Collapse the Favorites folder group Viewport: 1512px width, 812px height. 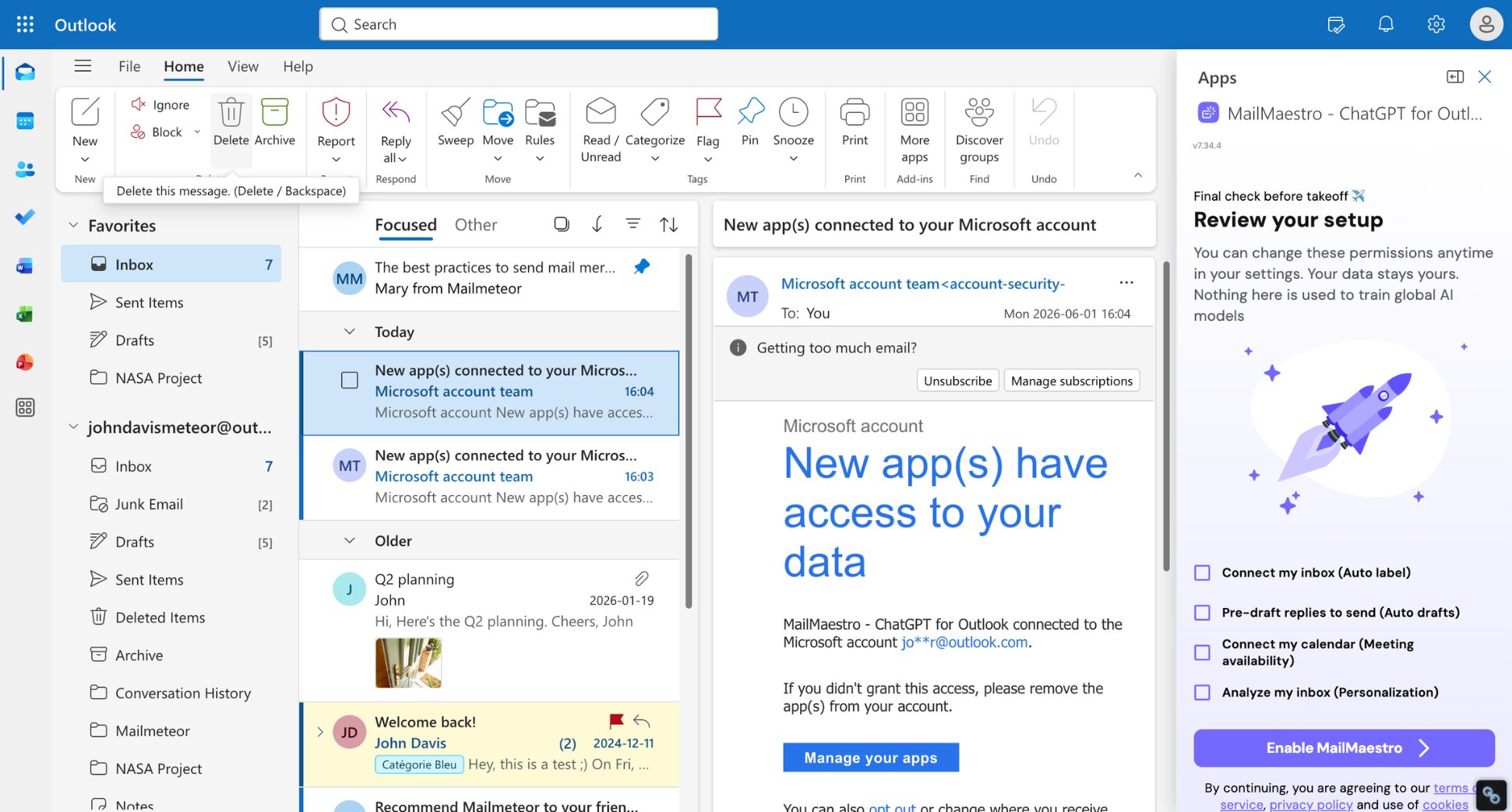pyautogui.click(x=73, y=225)
